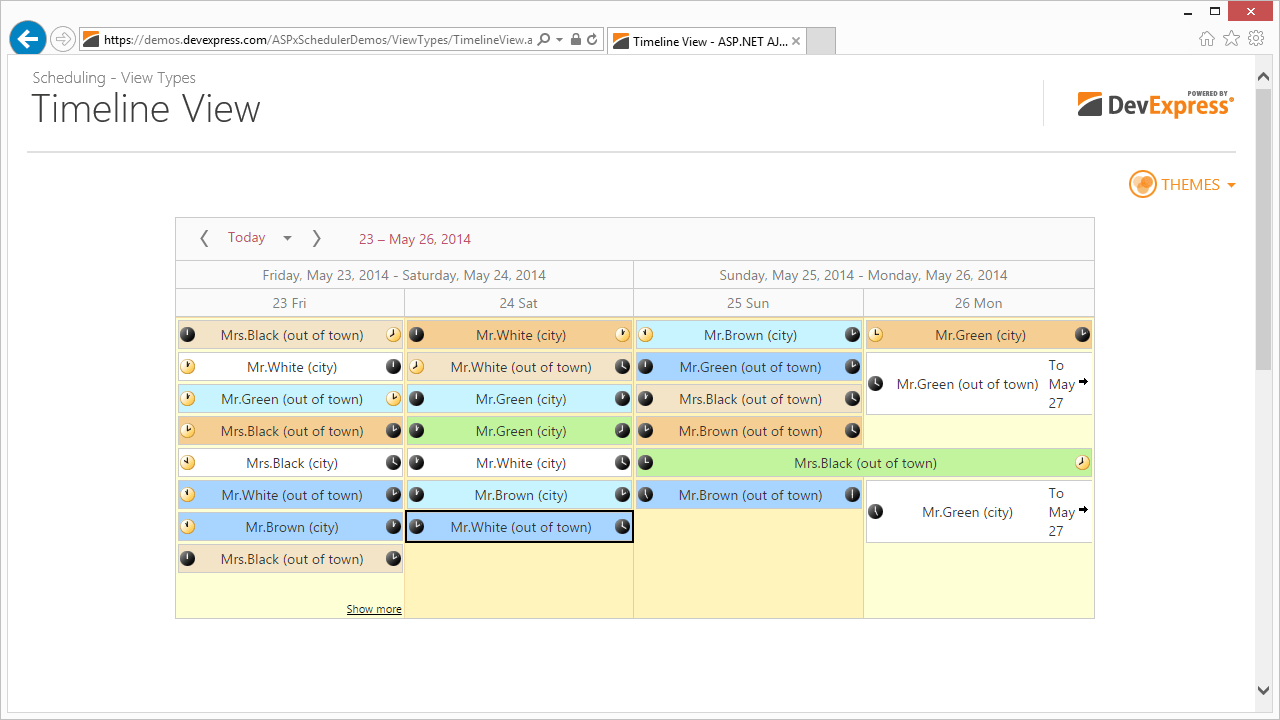Expand the THEMES dropdown arrow
The image size is (1280, 720).
click(1231, 185)
